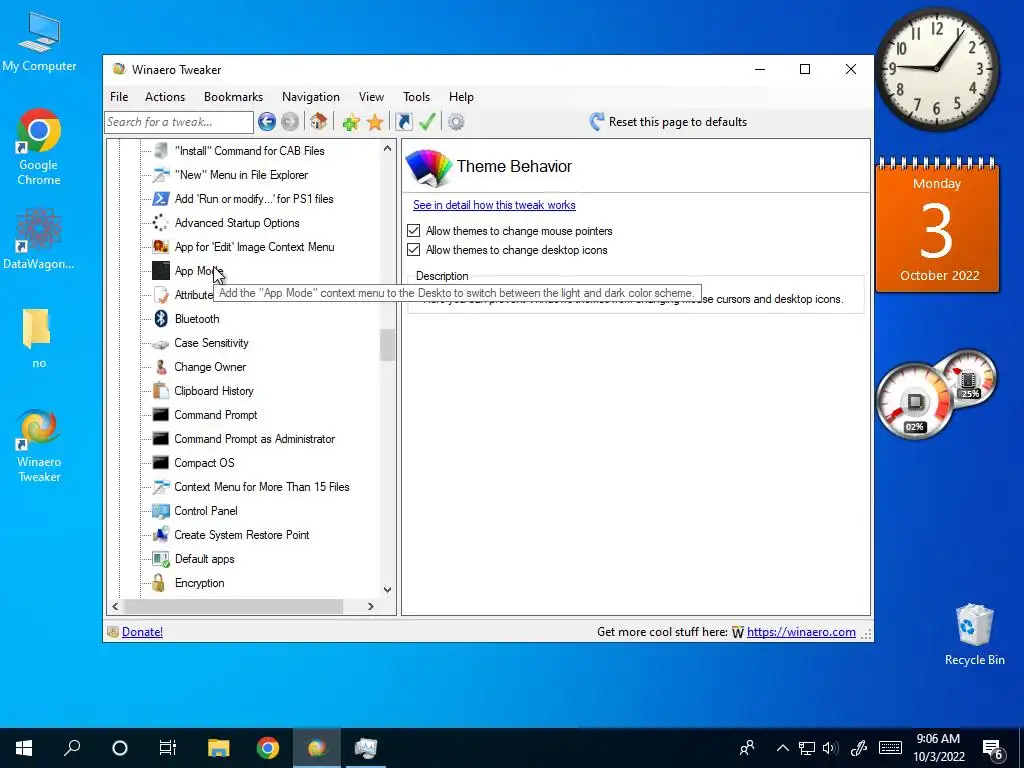Select the Command Prompt item icon
The height and width of the screenshot is (768, 1024).
pyautogui.click(x=161, y=415)
